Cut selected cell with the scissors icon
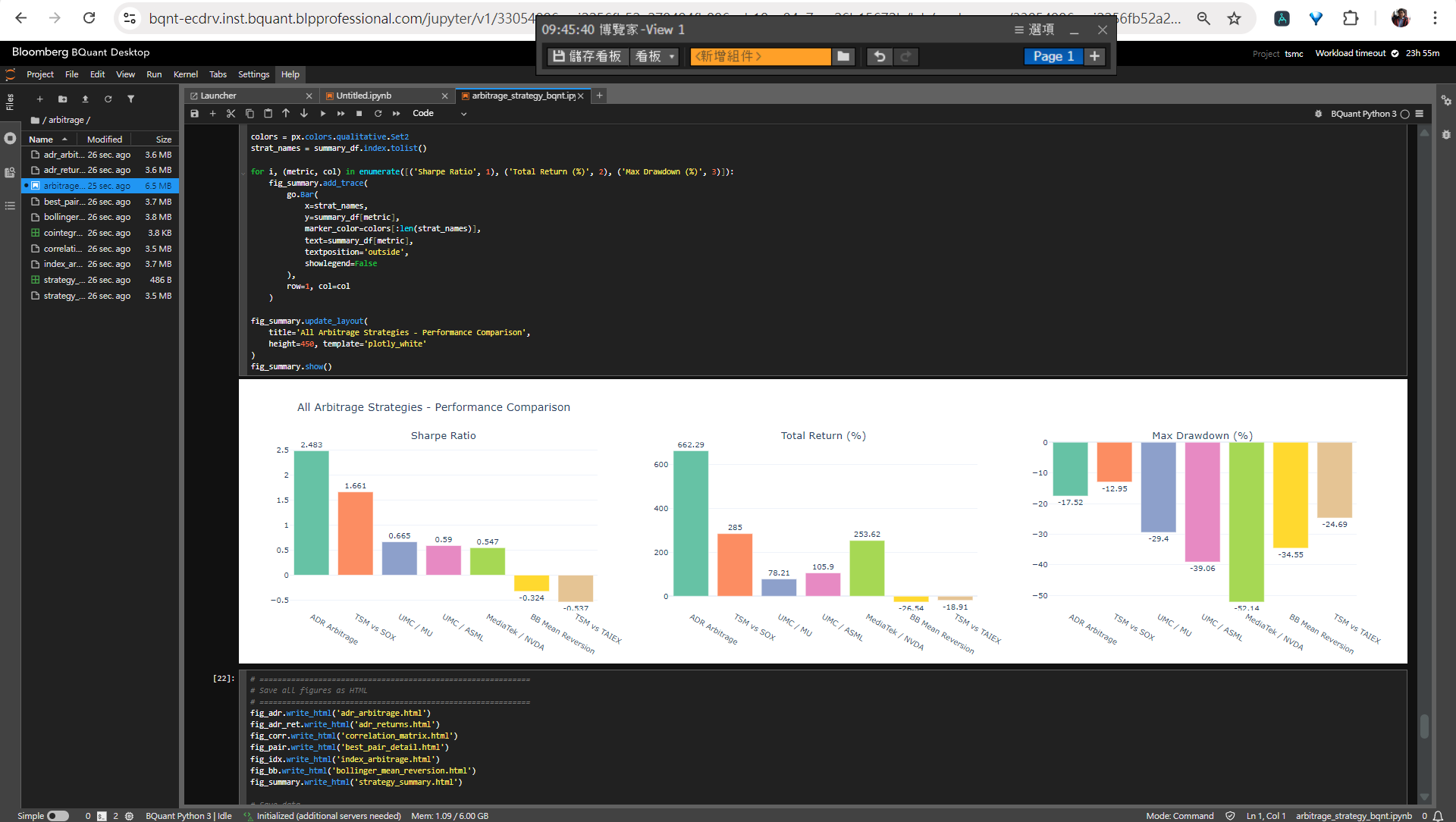 click(231, 114)
